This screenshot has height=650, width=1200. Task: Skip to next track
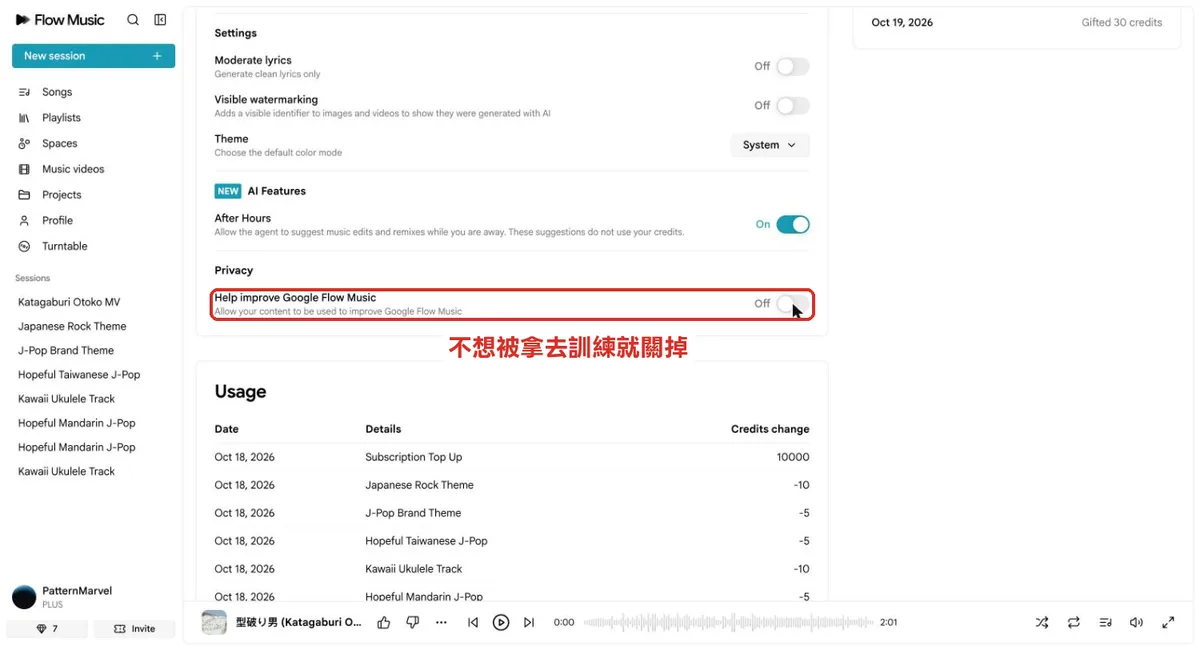[530, 622]
